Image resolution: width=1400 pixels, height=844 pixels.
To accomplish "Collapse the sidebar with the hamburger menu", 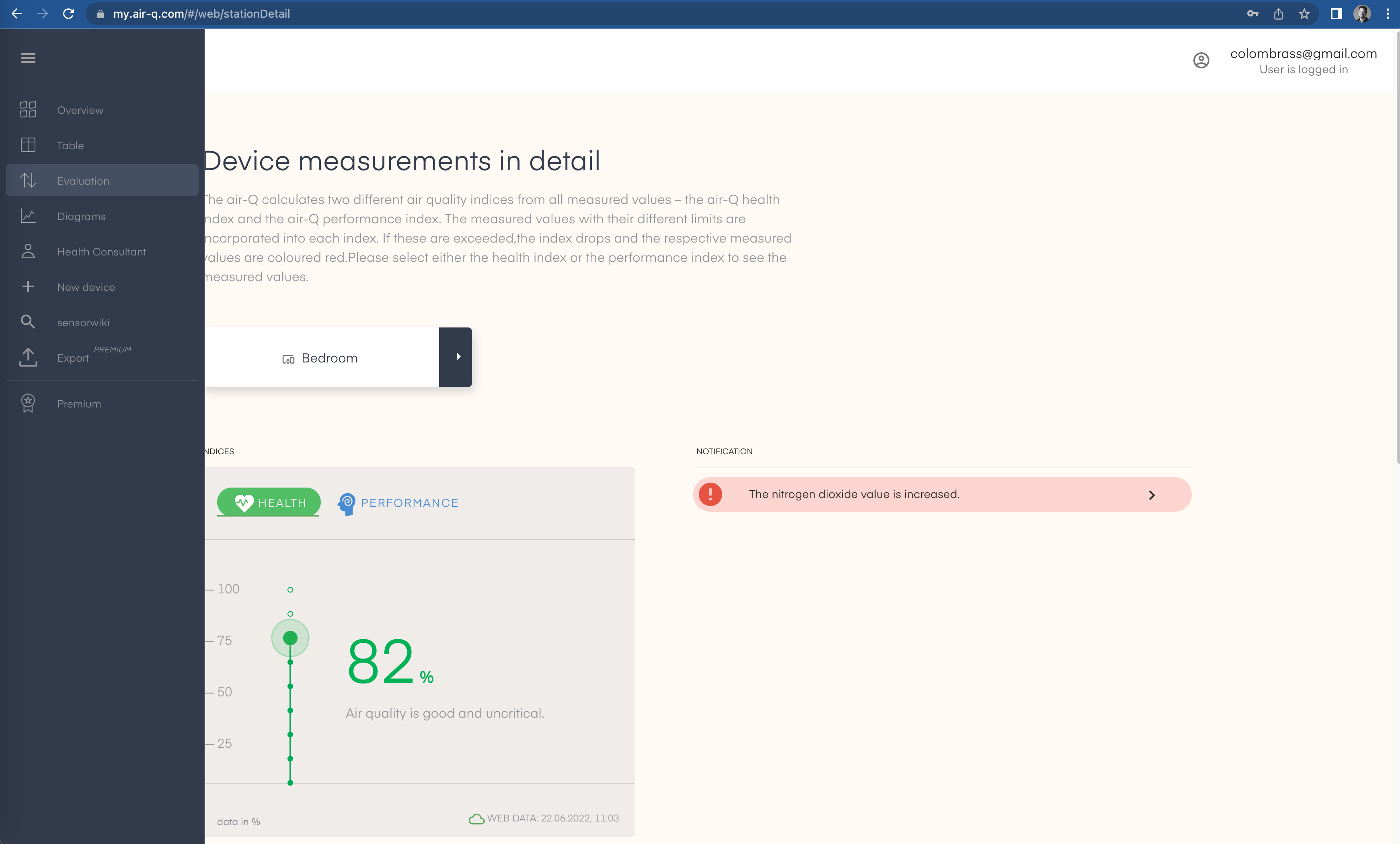I will pos(28,58).
